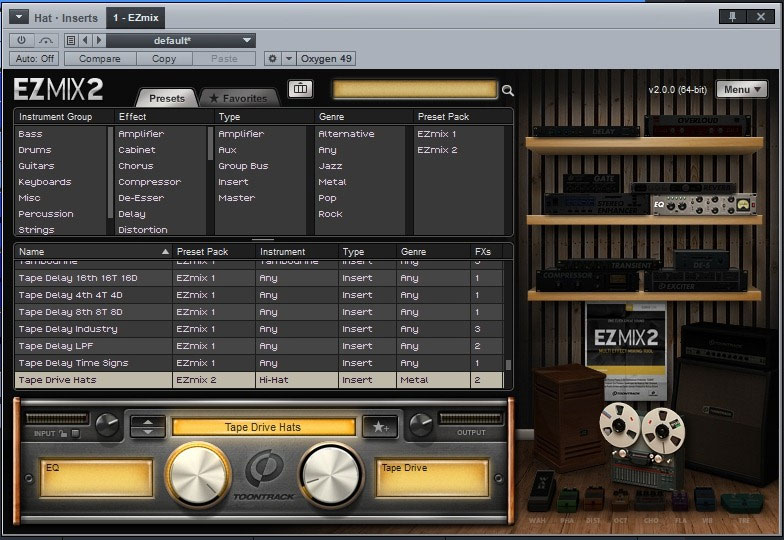Click the Tape Drive Hats preset name display

pos(263,427)
